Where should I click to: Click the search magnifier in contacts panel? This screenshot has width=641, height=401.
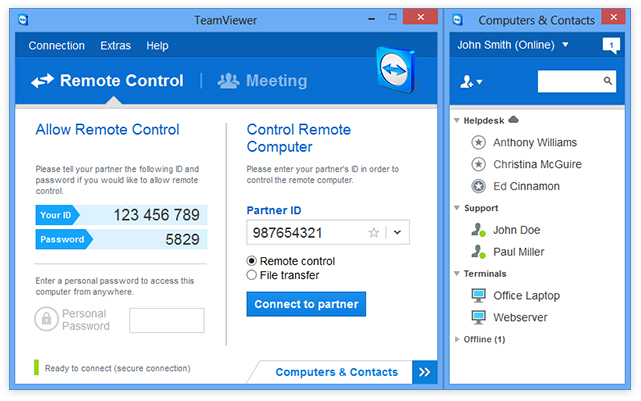(x=608, y=81)
